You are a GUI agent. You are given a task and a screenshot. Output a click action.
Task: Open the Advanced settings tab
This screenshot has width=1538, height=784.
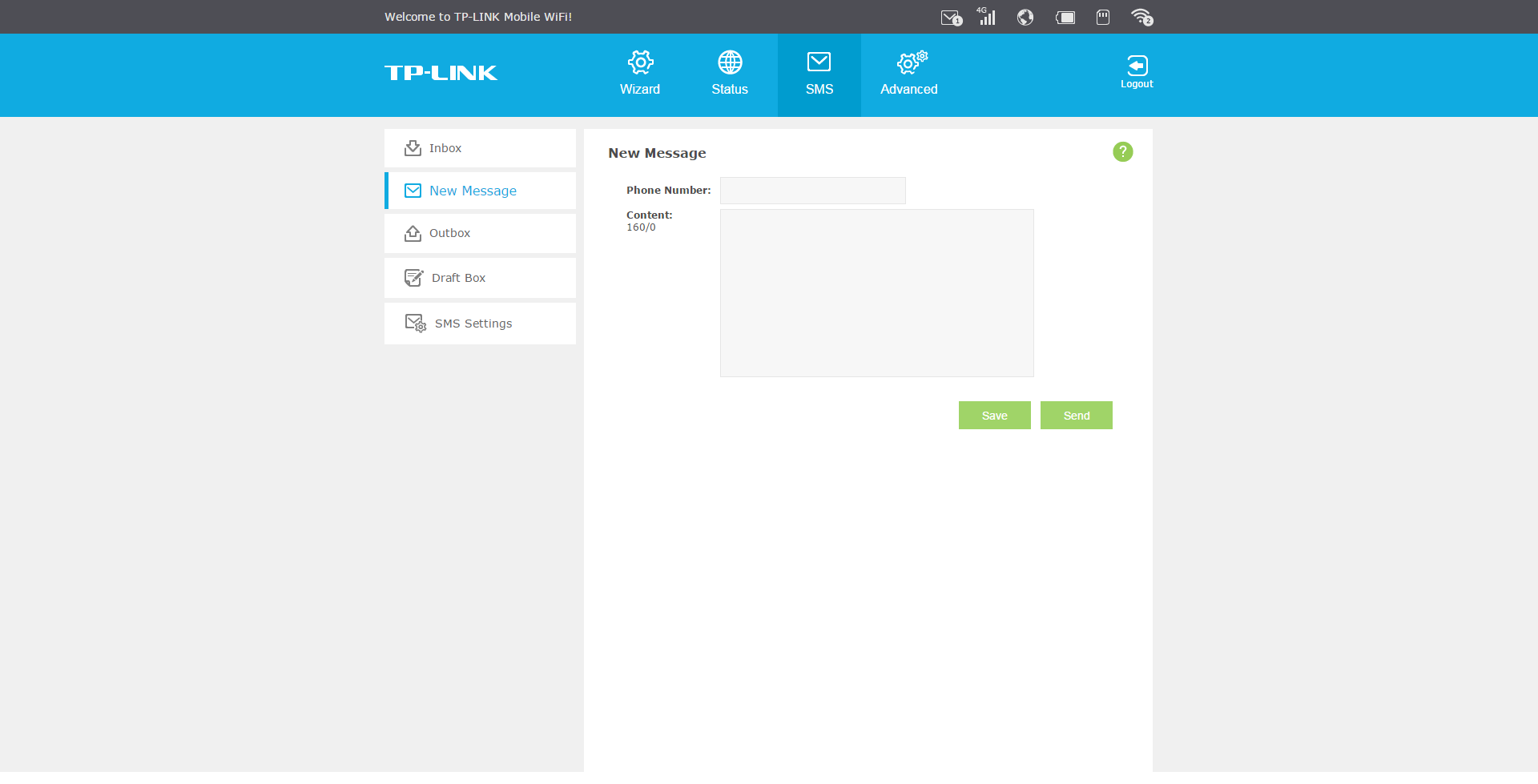[x=909, y=74]
